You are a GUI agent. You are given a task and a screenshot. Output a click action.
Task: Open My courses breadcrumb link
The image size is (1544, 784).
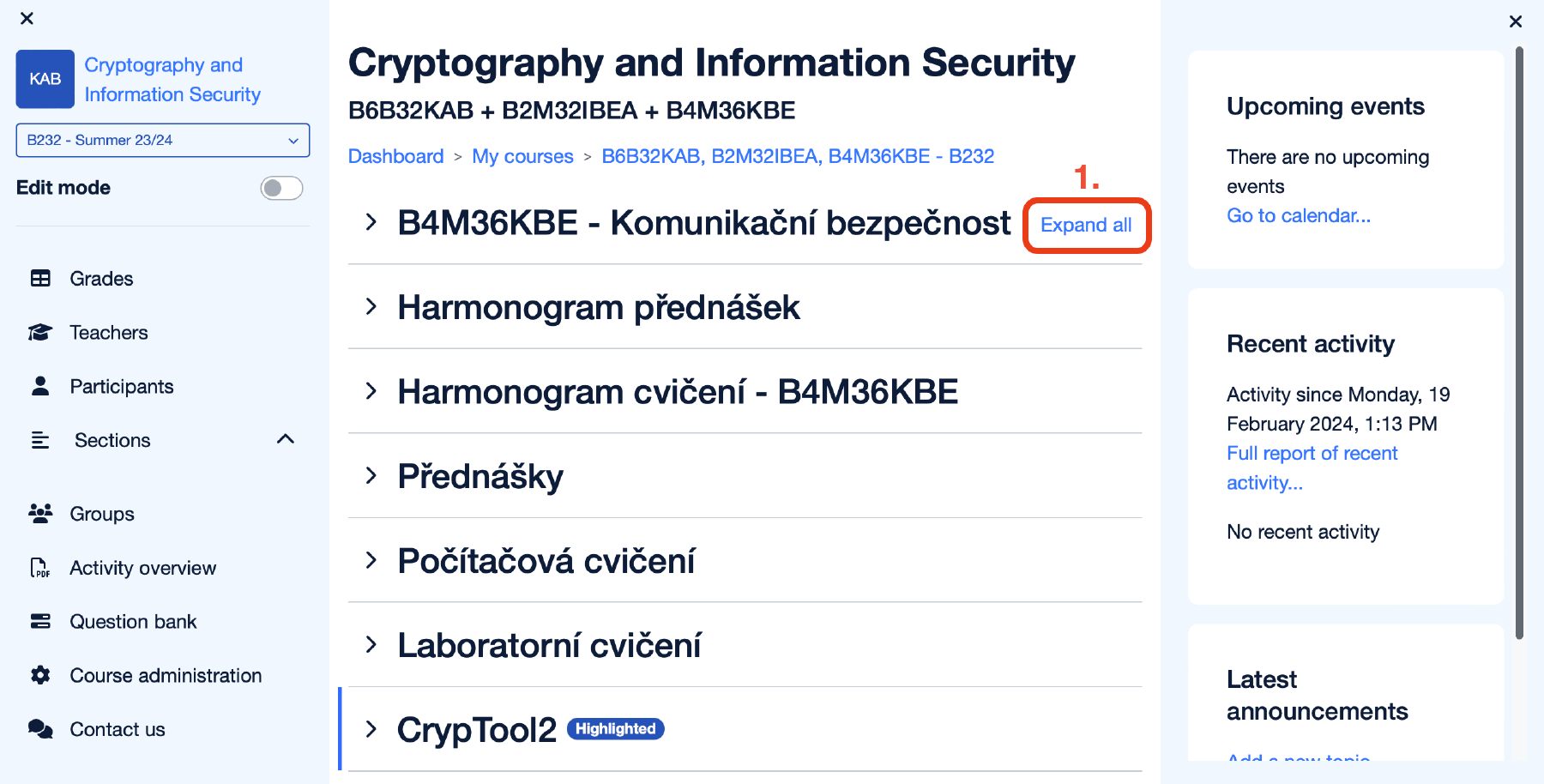click(522, 156)
